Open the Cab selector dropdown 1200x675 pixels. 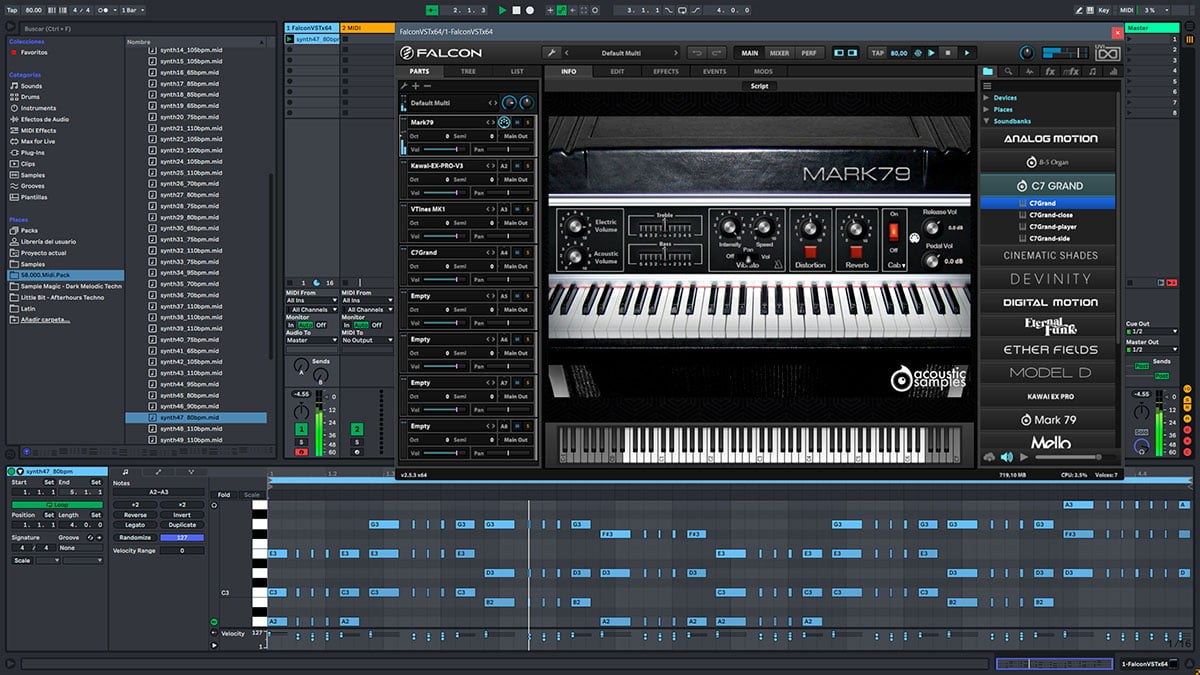895,265
